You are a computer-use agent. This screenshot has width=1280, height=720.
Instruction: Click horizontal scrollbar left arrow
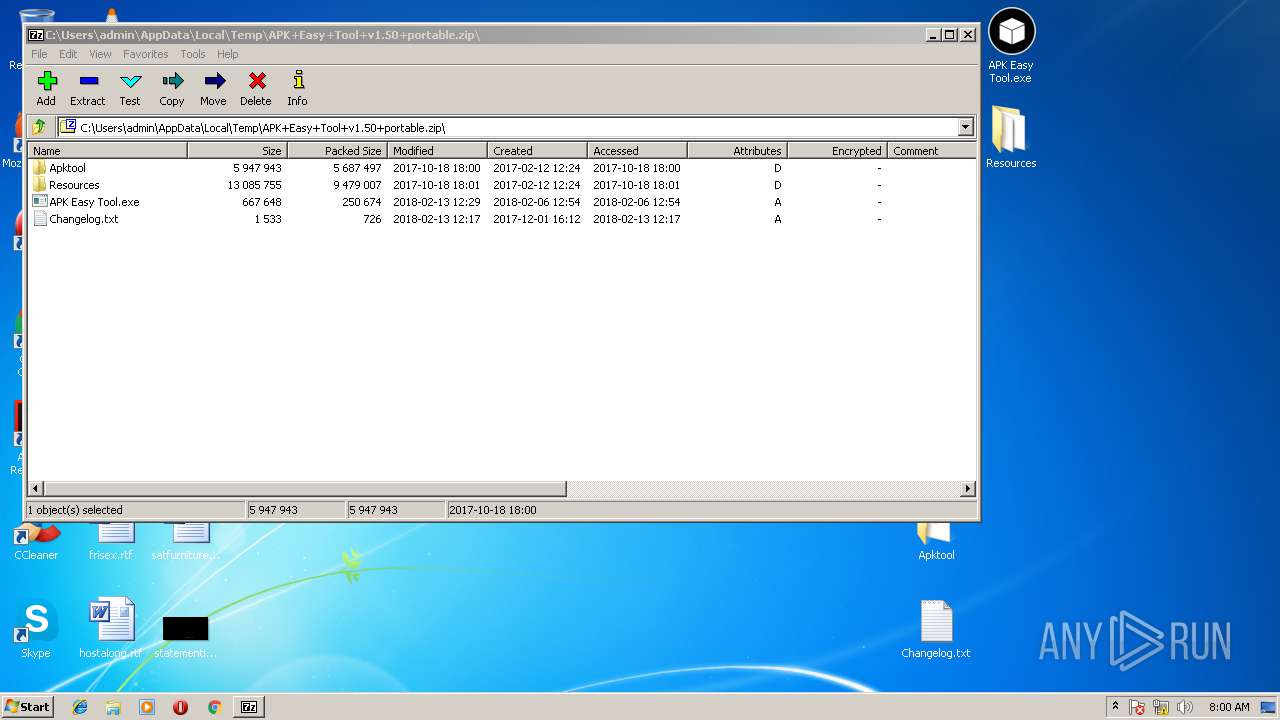(x=36, y=489)
